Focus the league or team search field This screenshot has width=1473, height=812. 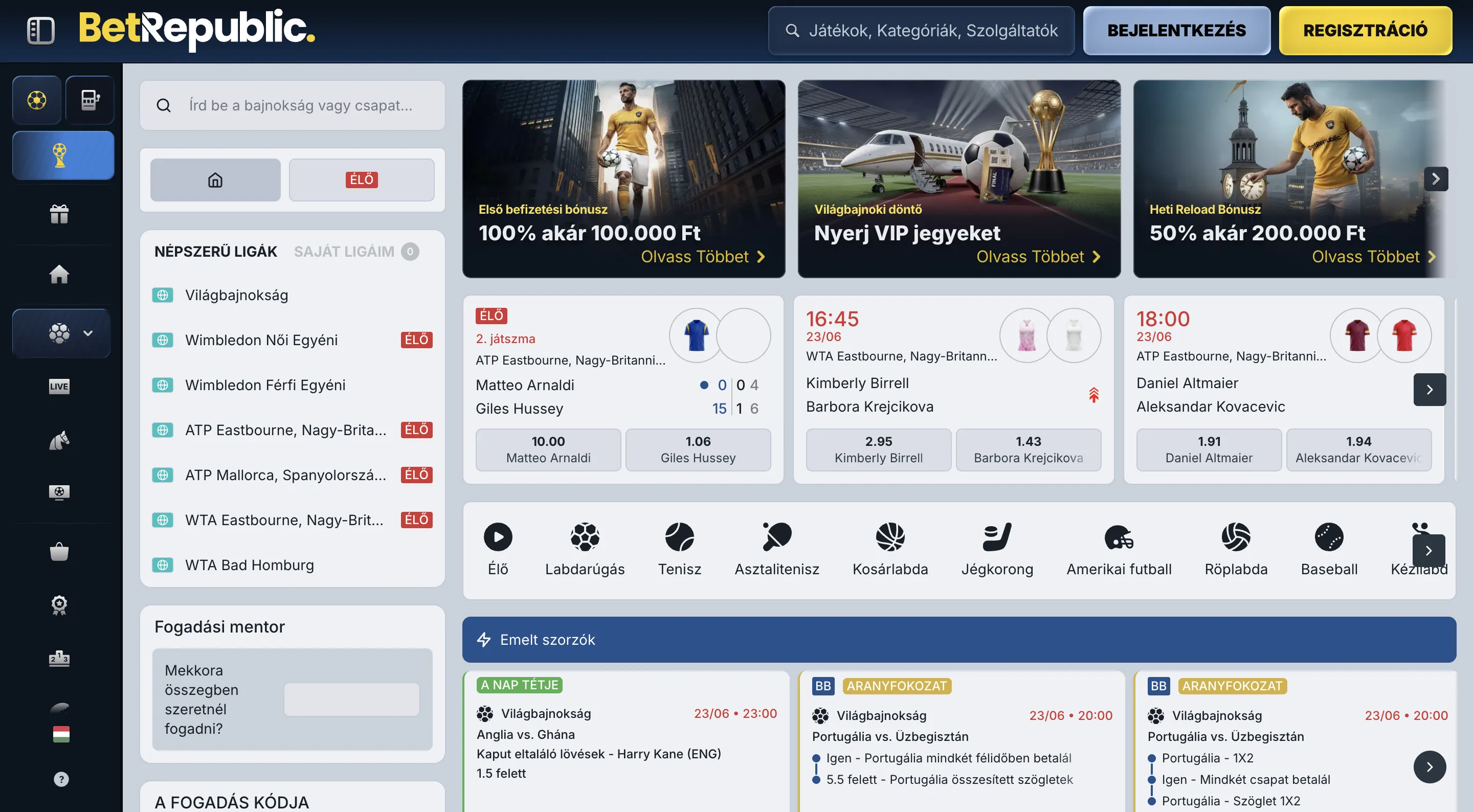tap(292, 105)
